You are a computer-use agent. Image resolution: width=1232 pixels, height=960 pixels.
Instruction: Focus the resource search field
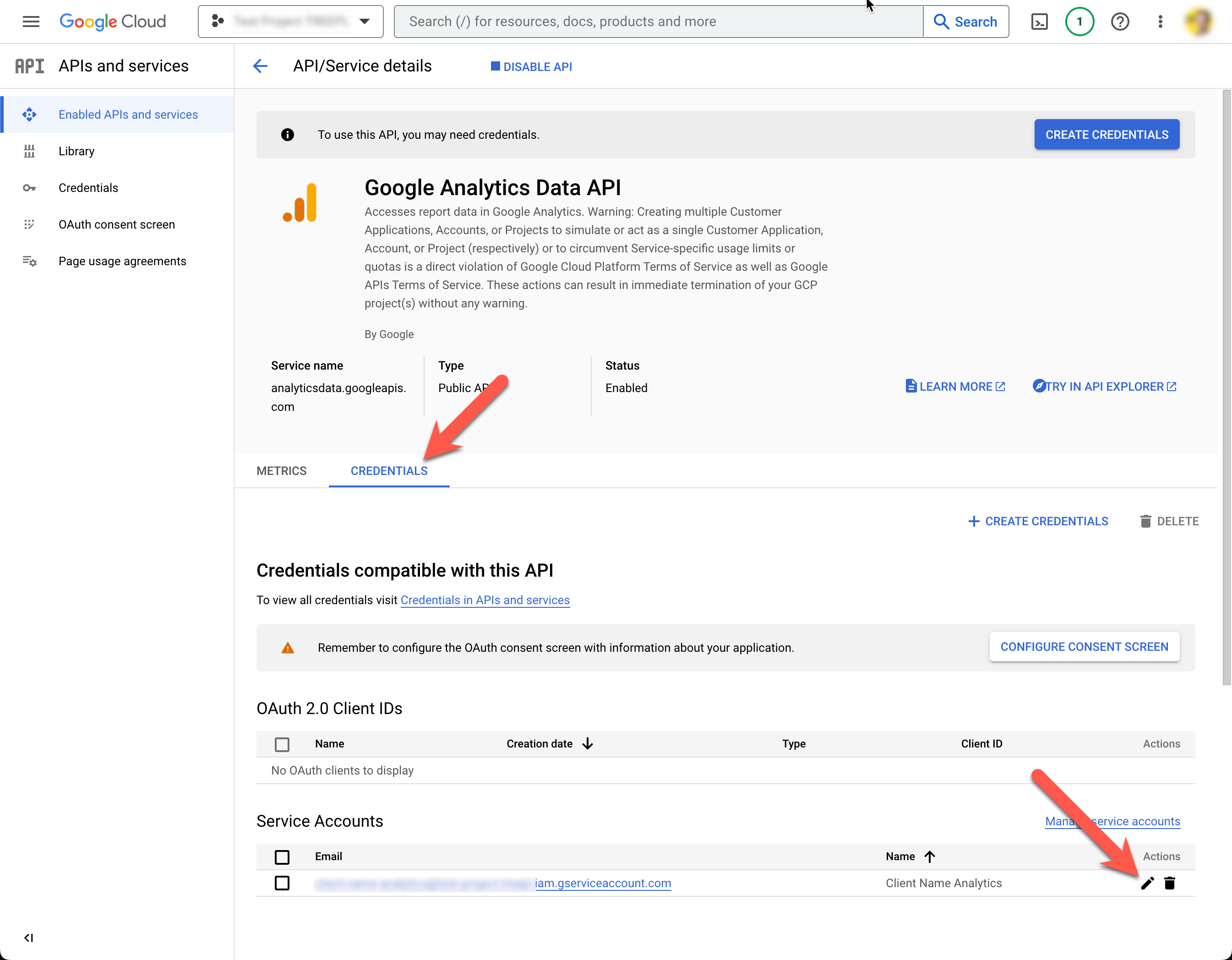click(658, 22)
